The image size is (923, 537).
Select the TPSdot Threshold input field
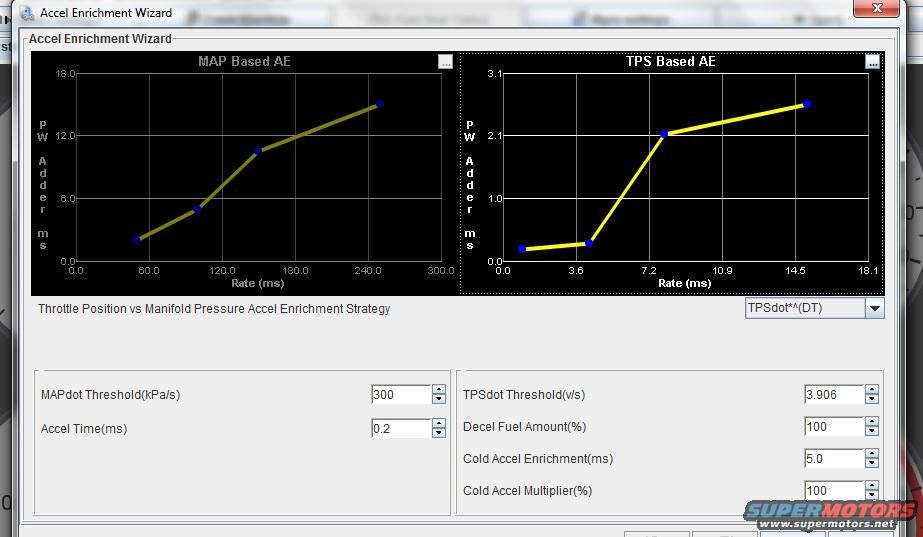coord(833,395)
